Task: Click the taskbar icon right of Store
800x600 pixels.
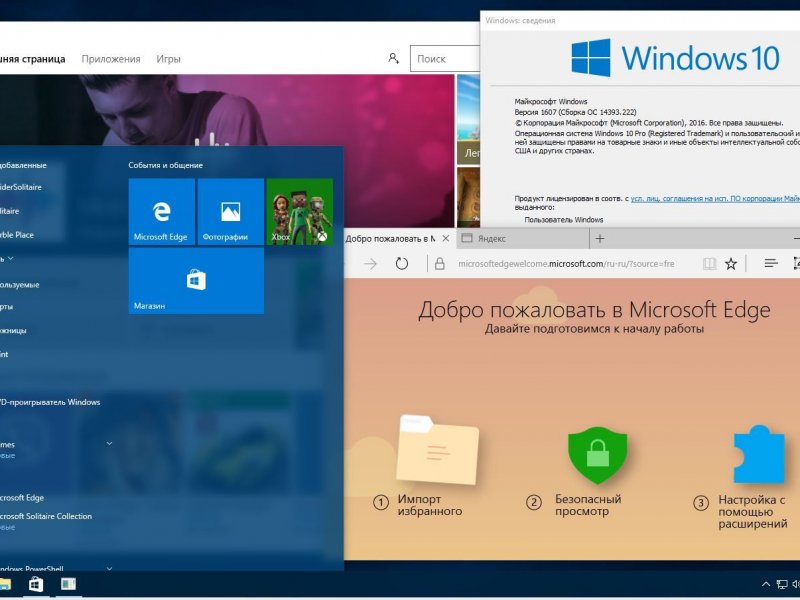Action: [x=68, y=584]
